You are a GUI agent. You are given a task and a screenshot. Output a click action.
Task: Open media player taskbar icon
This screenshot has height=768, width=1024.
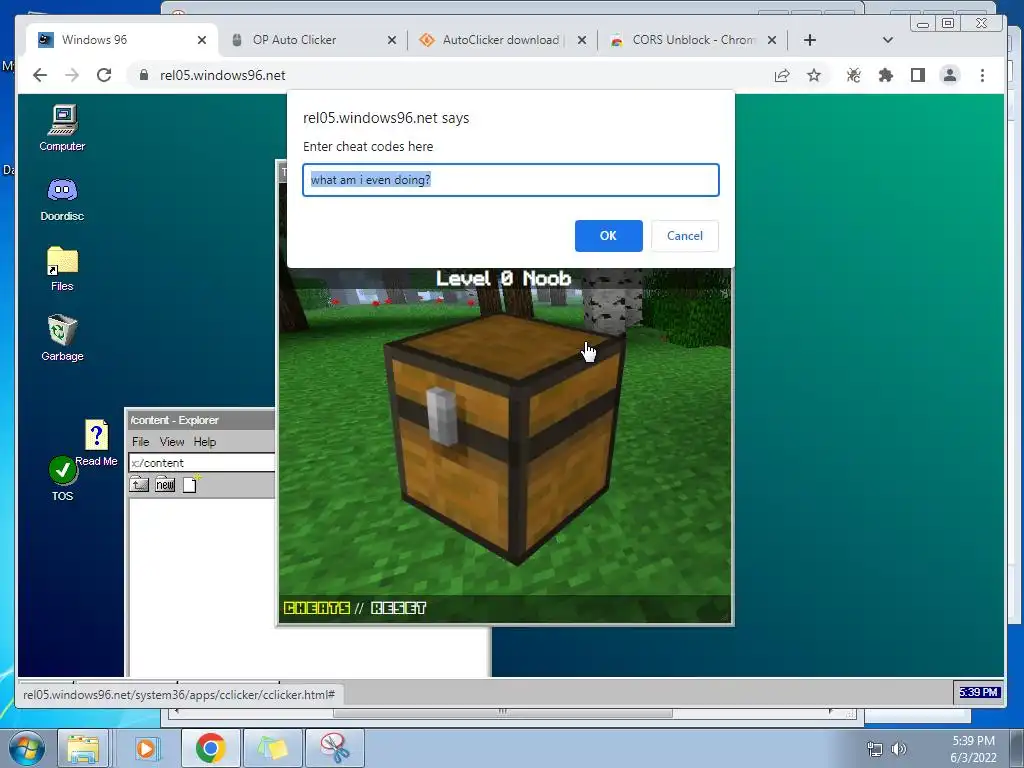(x=146, y=748)
